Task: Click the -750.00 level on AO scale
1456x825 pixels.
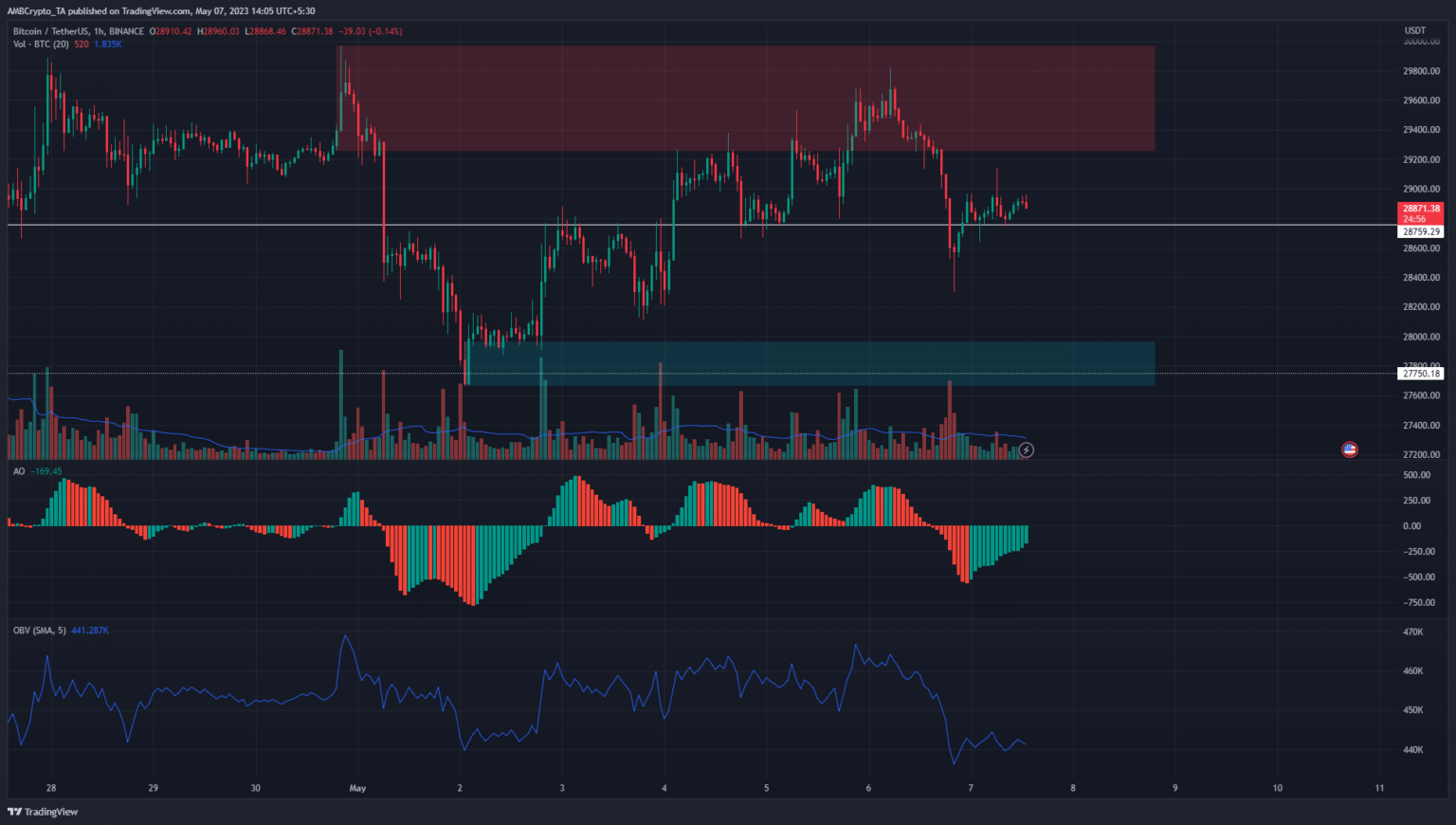Action: (1418, 602)
